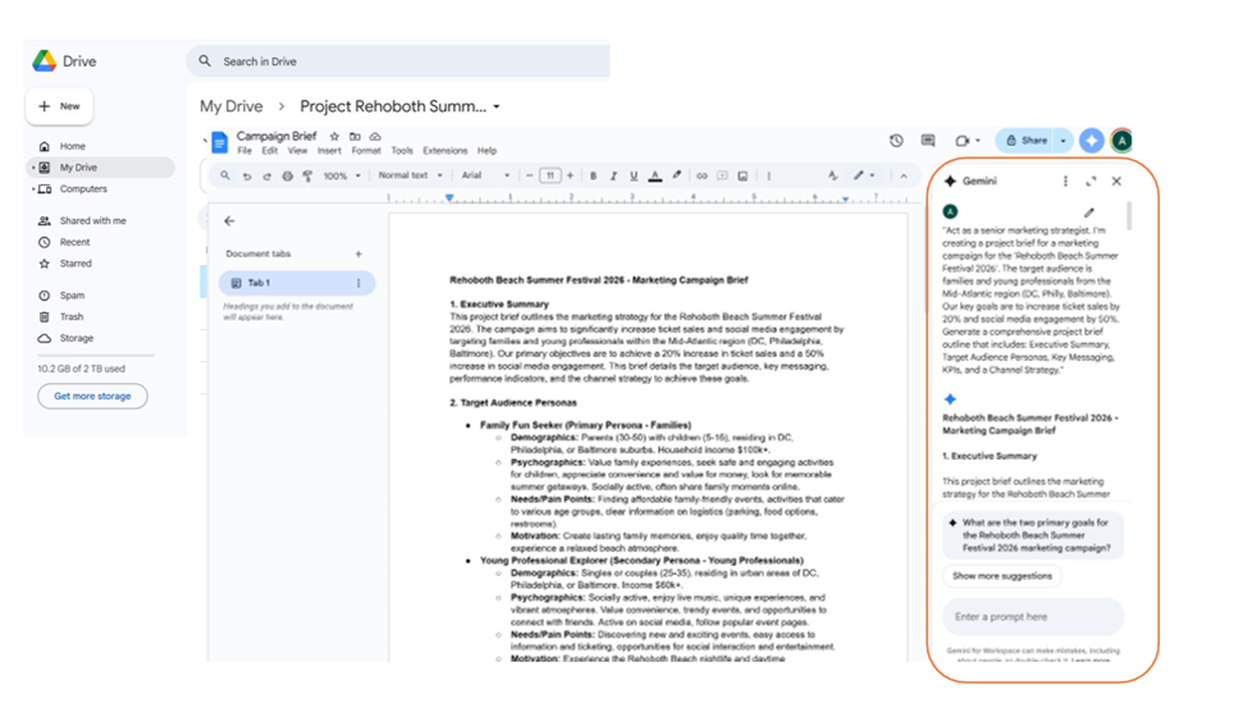Open the Insert menu

(x=329, y=151)
